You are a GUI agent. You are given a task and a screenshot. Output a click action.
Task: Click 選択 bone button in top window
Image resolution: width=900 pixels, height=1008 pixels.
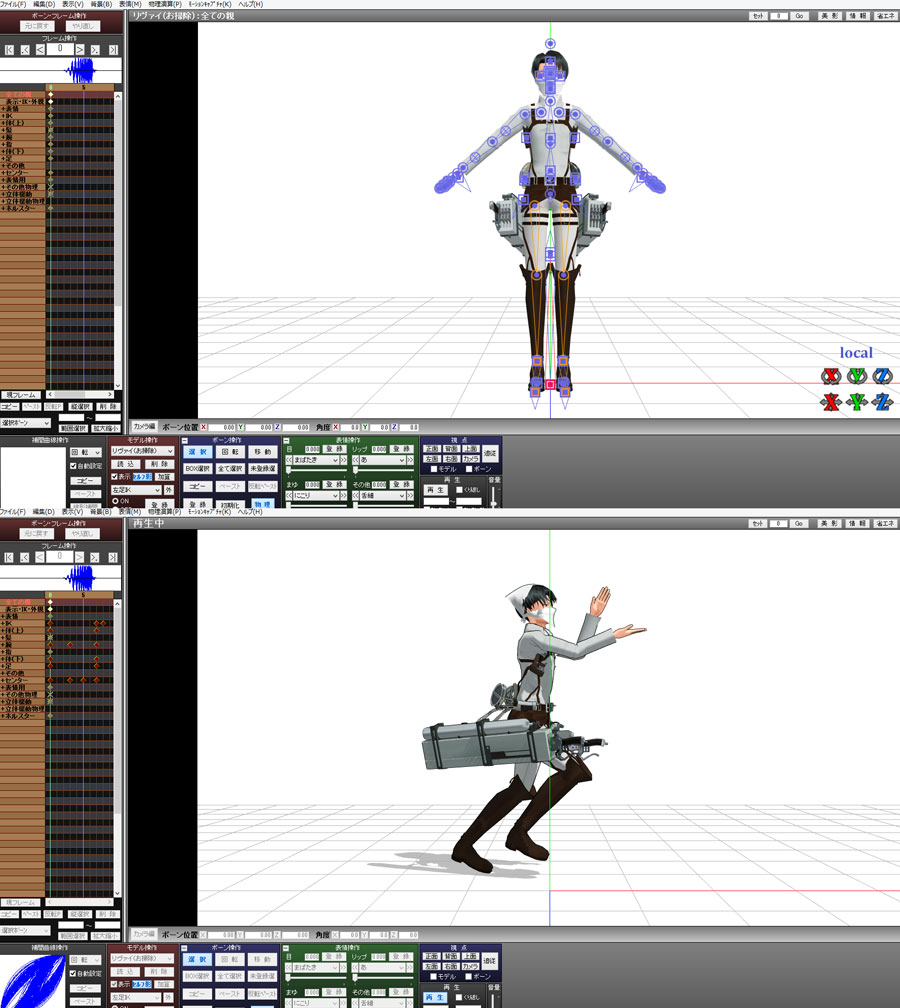[x=197, y=453]
